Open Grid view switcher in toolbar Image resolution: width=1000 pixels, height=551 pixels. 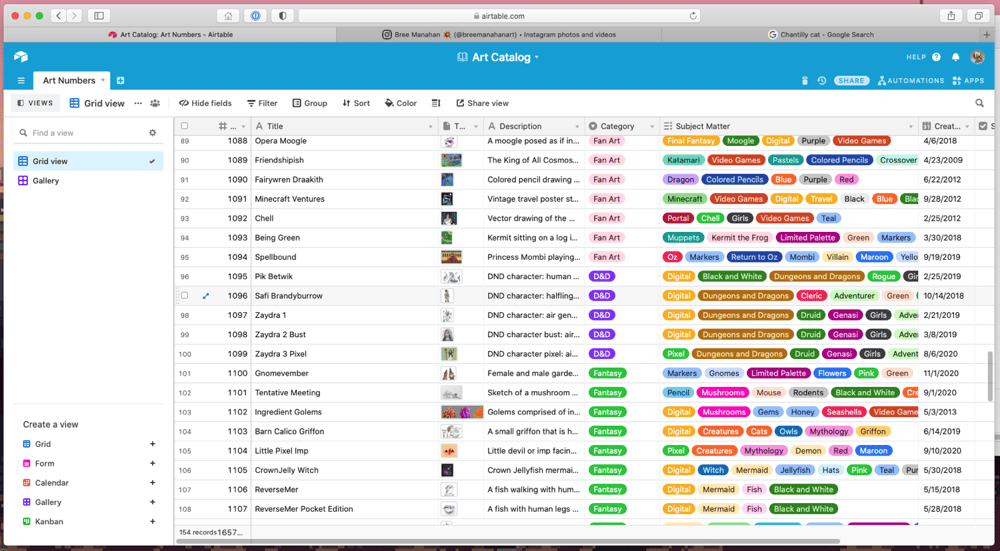tap(97, 103)
